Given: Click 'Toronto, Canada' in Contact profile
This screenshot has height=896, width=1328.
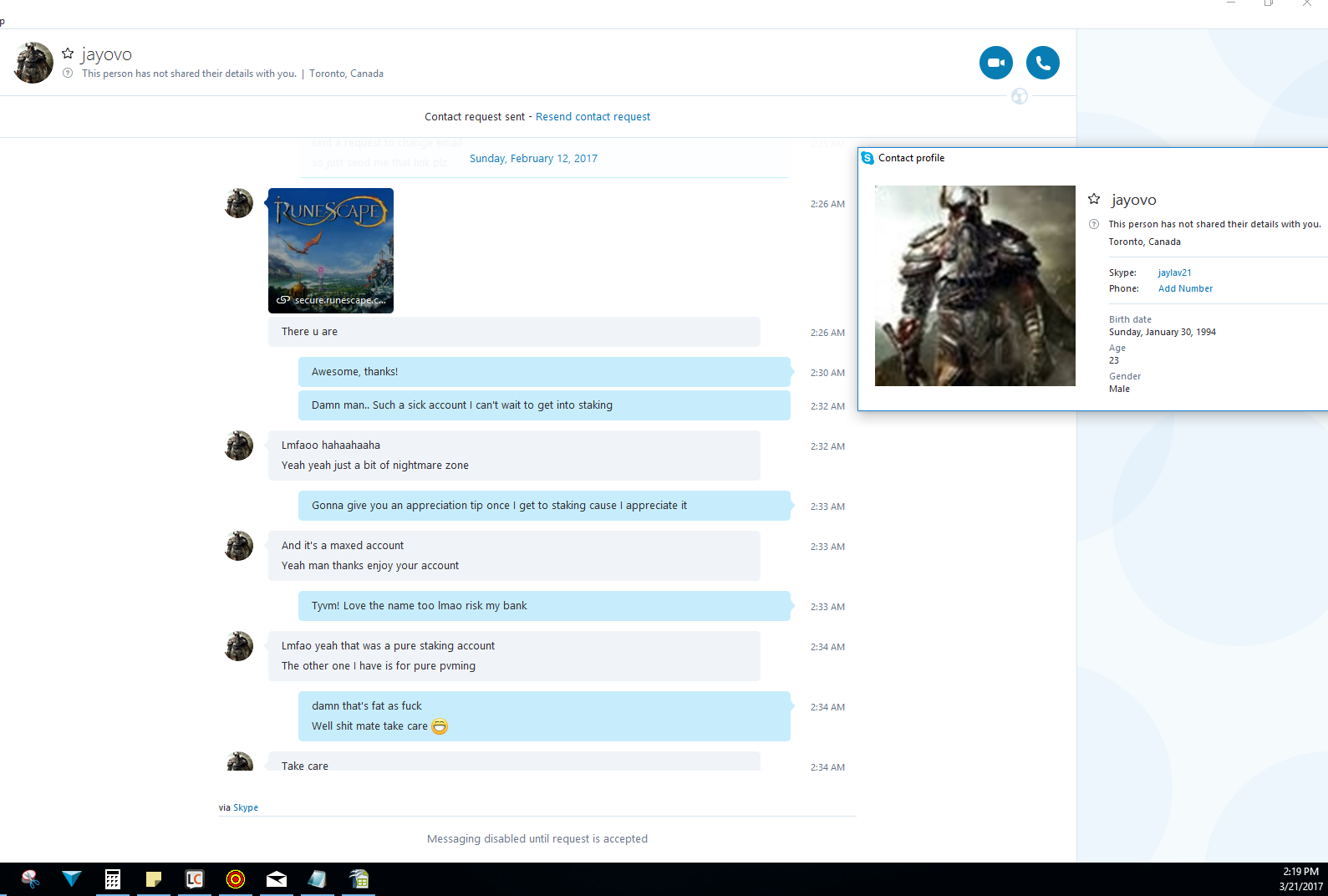Looking at the screenshot, I should [1145, 242].
